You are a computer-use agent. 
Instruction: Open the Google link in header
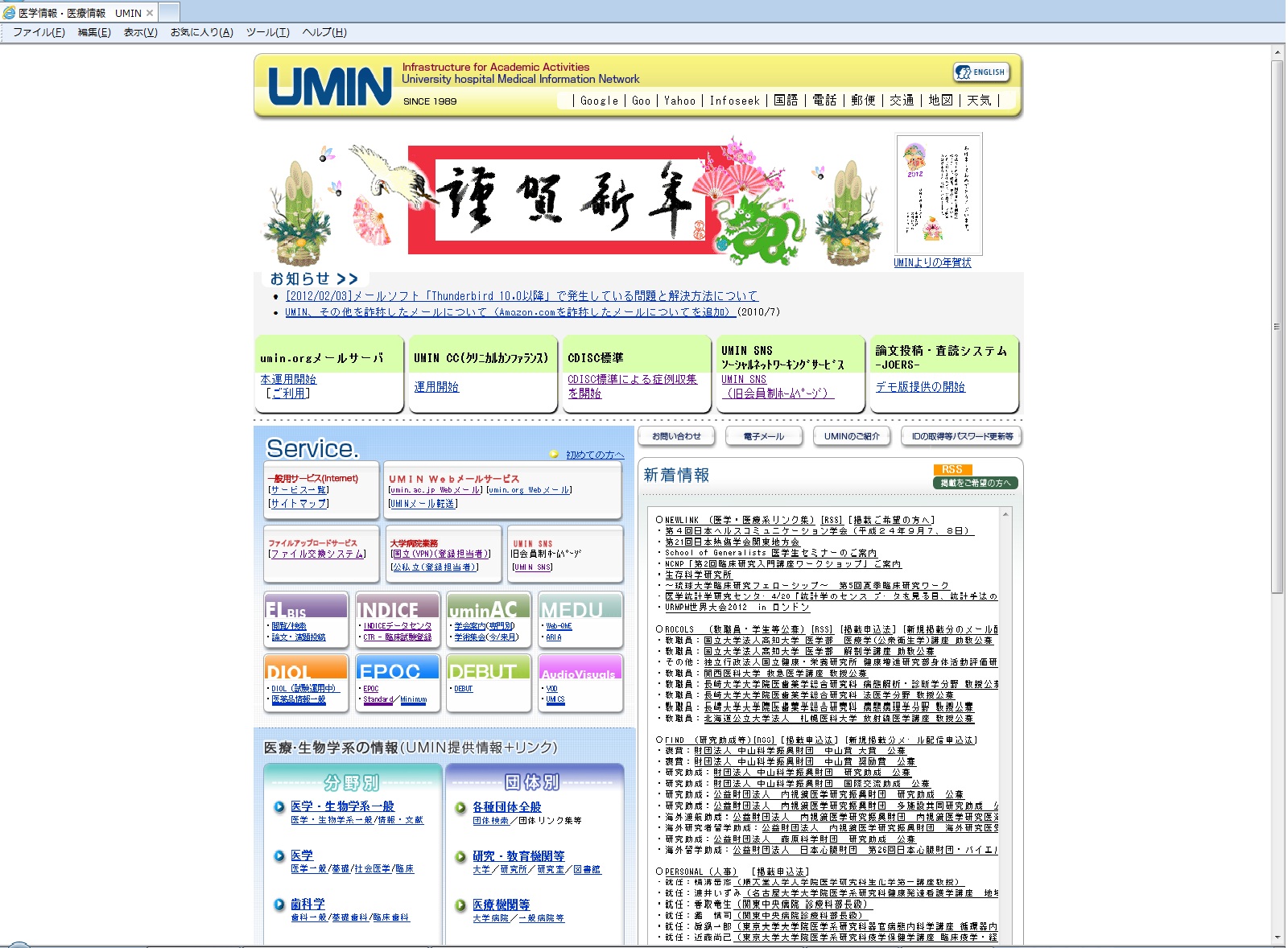[599, 101]
